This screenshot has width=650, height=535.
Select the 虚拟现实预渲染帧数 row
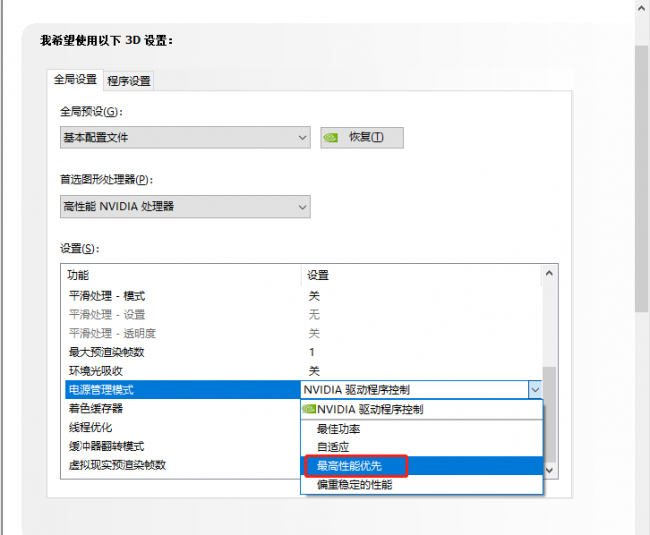pyautogui.click(x=182, y=465)
